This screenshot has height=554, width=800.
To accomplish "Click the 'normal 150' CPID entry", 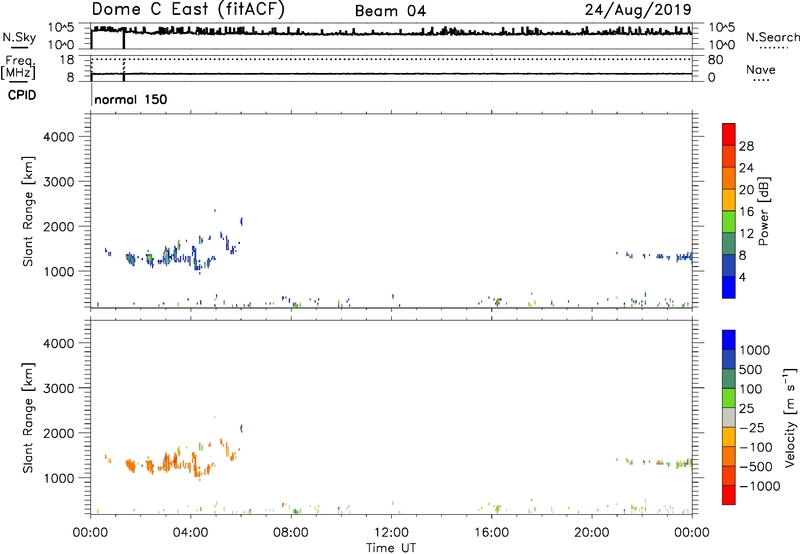I will tap(131, 99).
